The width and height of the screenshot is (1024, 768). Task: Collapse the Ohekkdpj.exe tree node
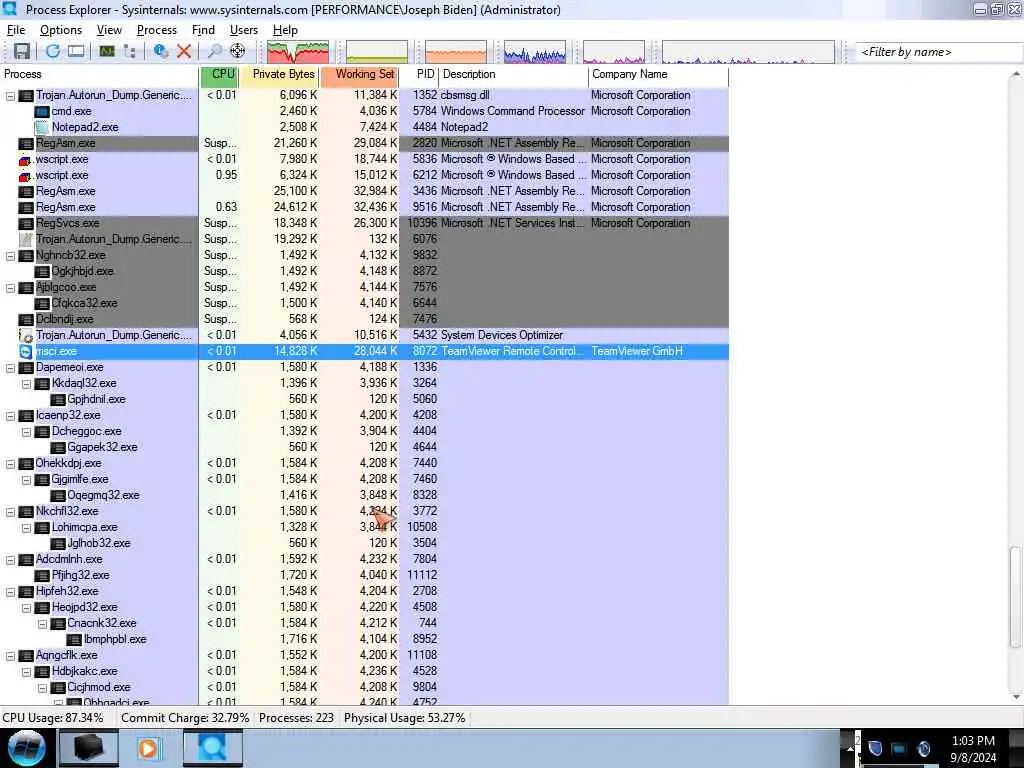click(x=10, y=464)
